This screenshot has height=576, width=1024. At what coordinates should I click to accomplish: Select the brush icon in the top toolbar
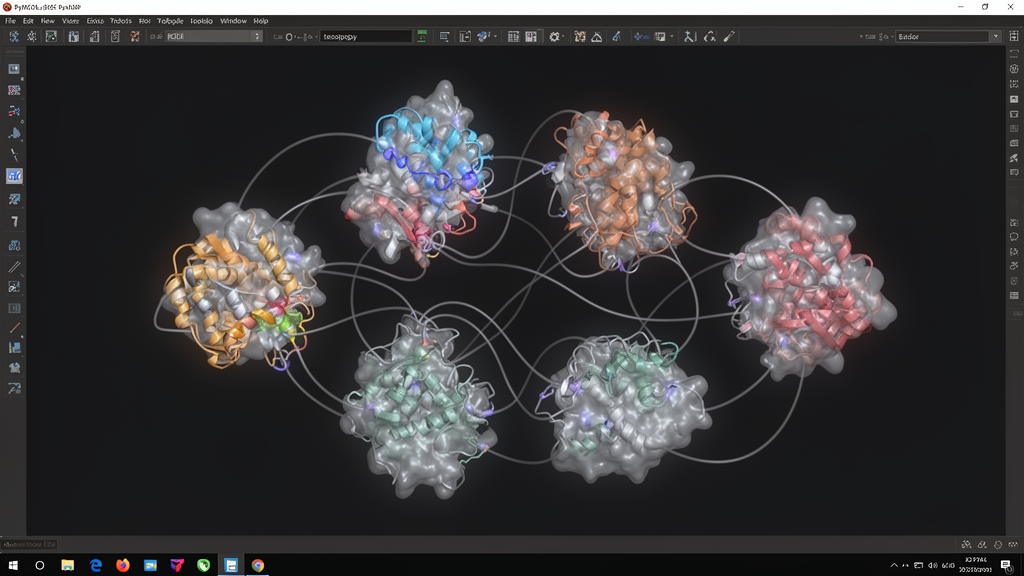click(x=729, y=37)
